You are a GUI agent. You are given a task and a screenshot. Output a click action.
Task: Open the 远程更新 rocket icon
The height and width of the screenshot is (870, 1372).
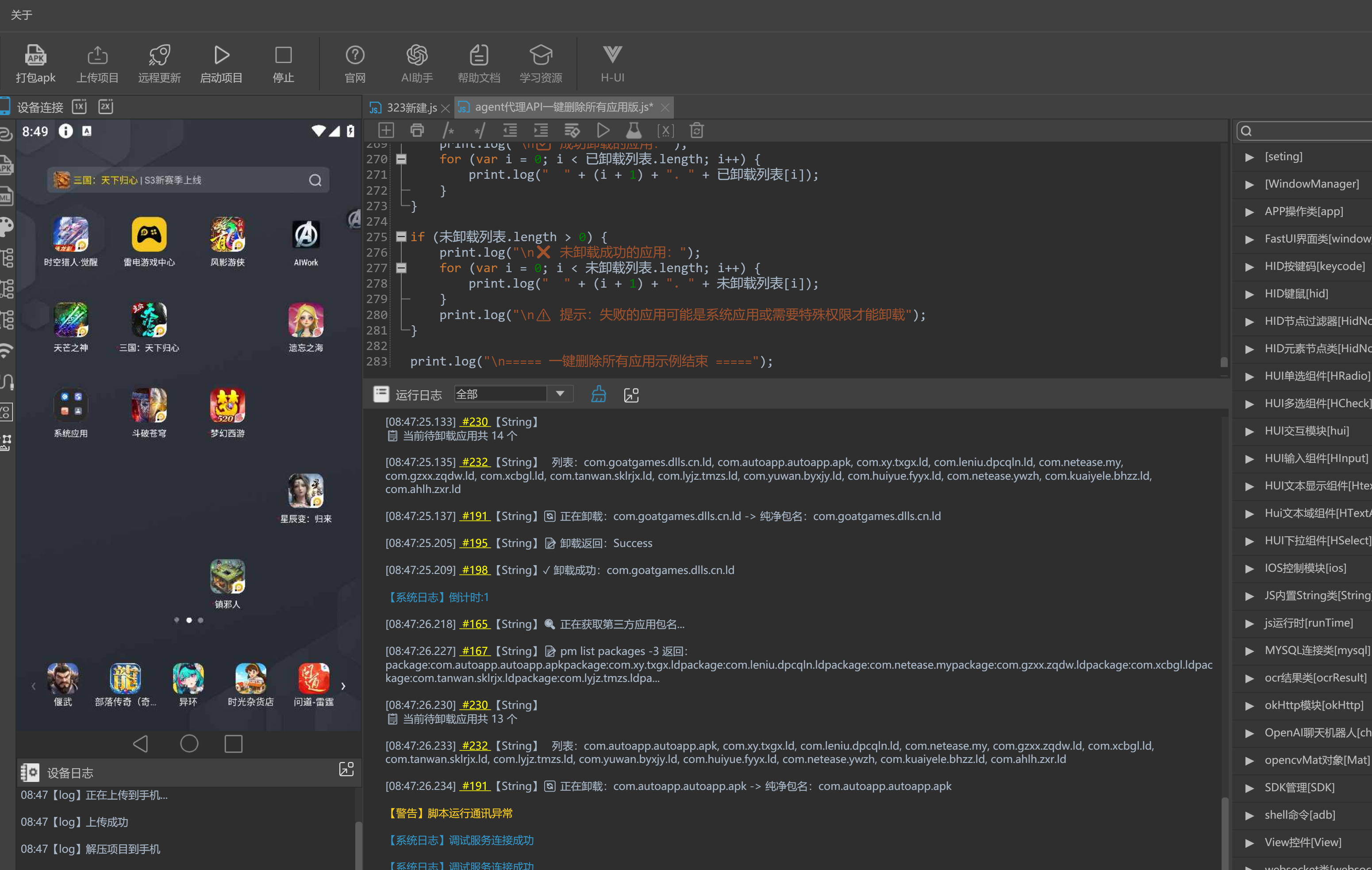159,64
